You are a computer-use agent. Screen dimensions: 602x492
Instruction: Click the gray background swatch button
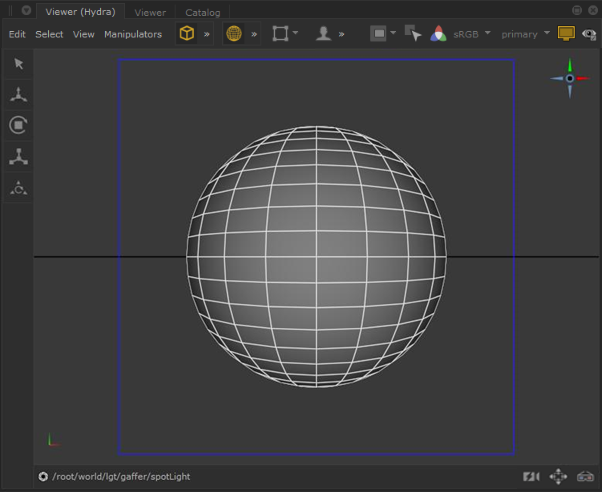378,34
